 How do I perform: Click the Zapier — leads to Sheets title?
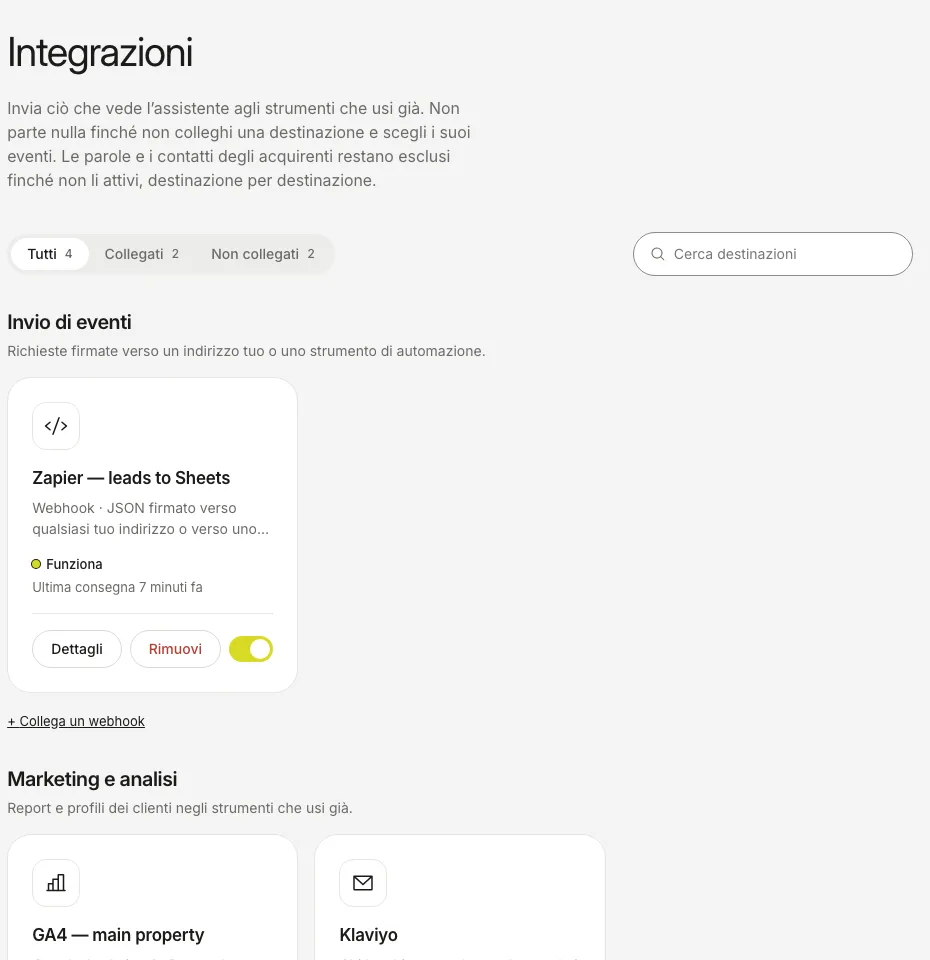[131, 478]
